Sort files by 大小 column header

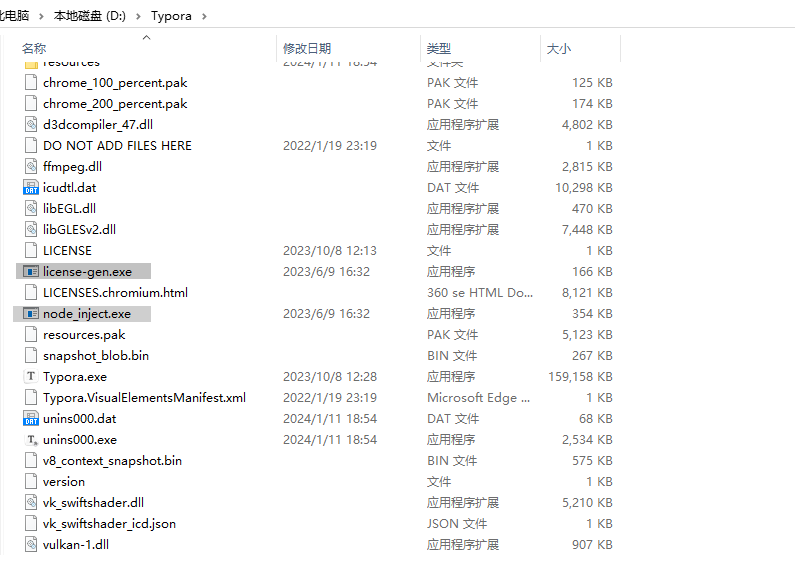pyautogui.click(x=559, y=49)
